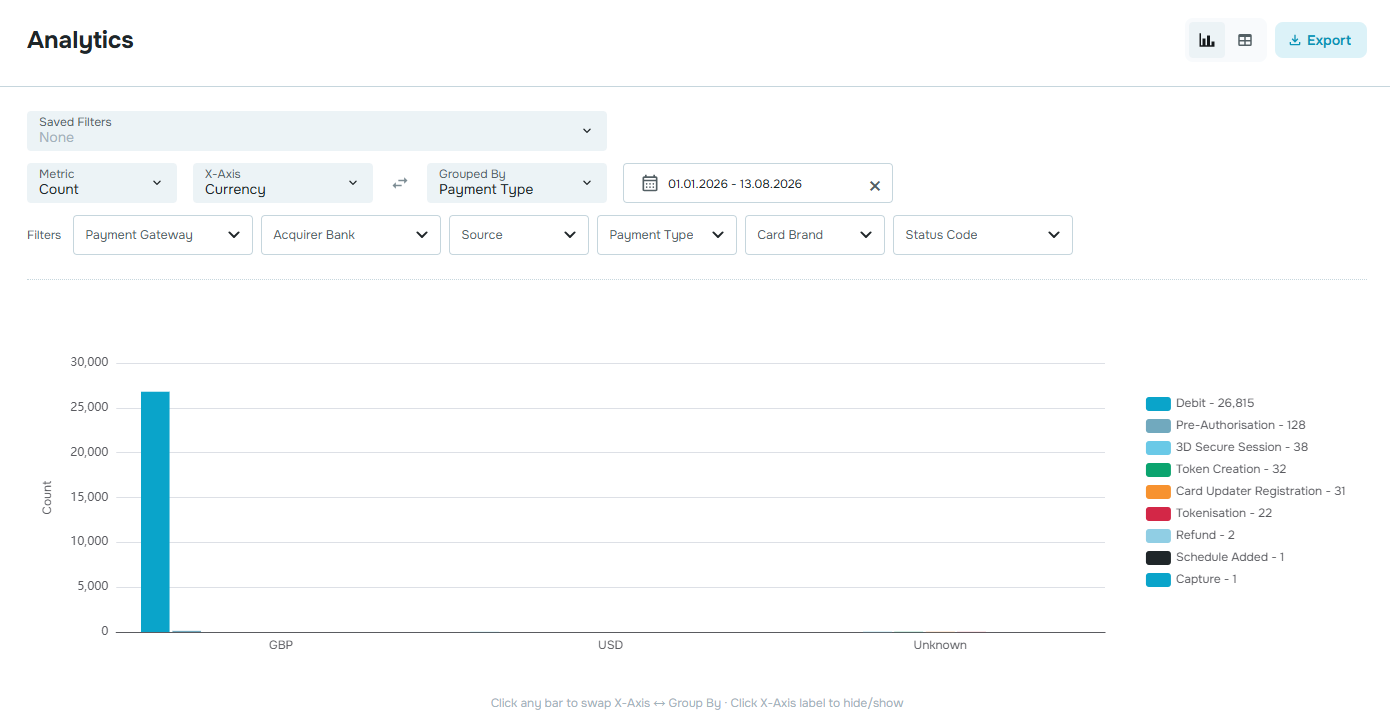Click the 'Schedule Added - 1' legend text
This screenshot has height=723, width=1390.
(1230, 557)
